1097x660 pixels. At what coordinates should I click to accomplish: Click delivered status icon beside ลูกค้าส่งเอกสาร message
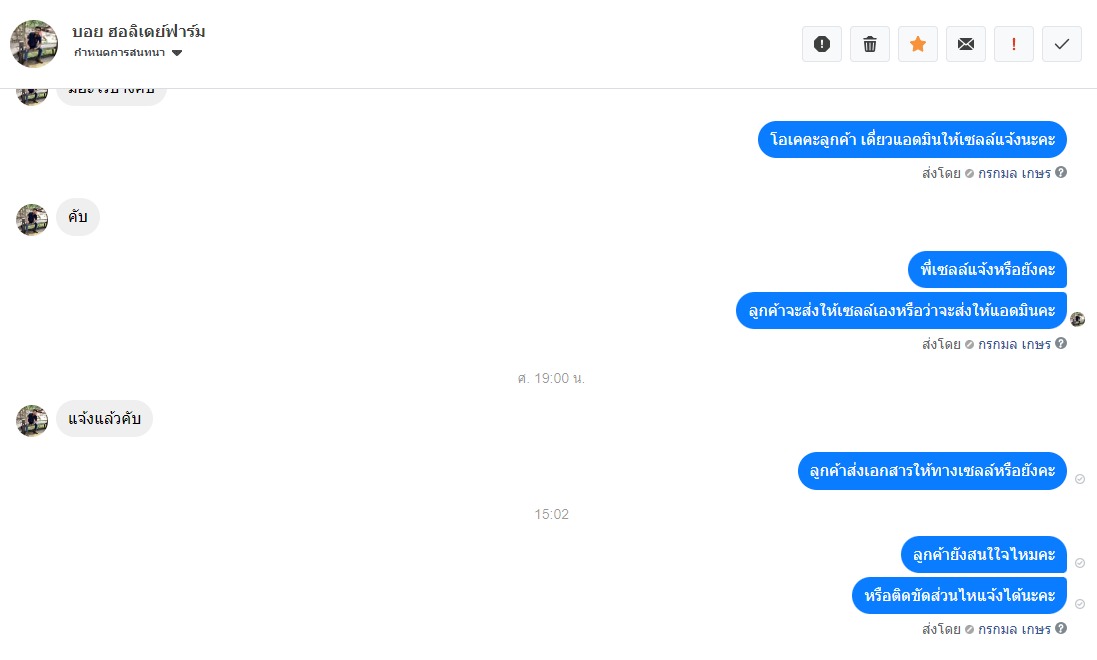(1080, 479)
